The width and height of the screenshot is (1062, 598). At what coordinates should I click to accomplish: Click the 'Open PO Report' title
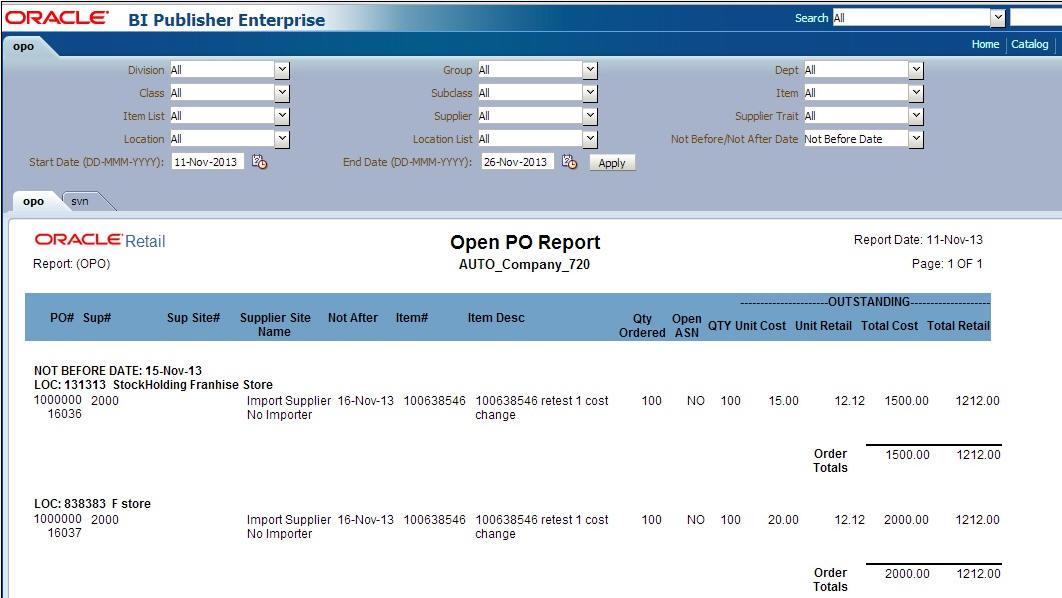[525, 242]
